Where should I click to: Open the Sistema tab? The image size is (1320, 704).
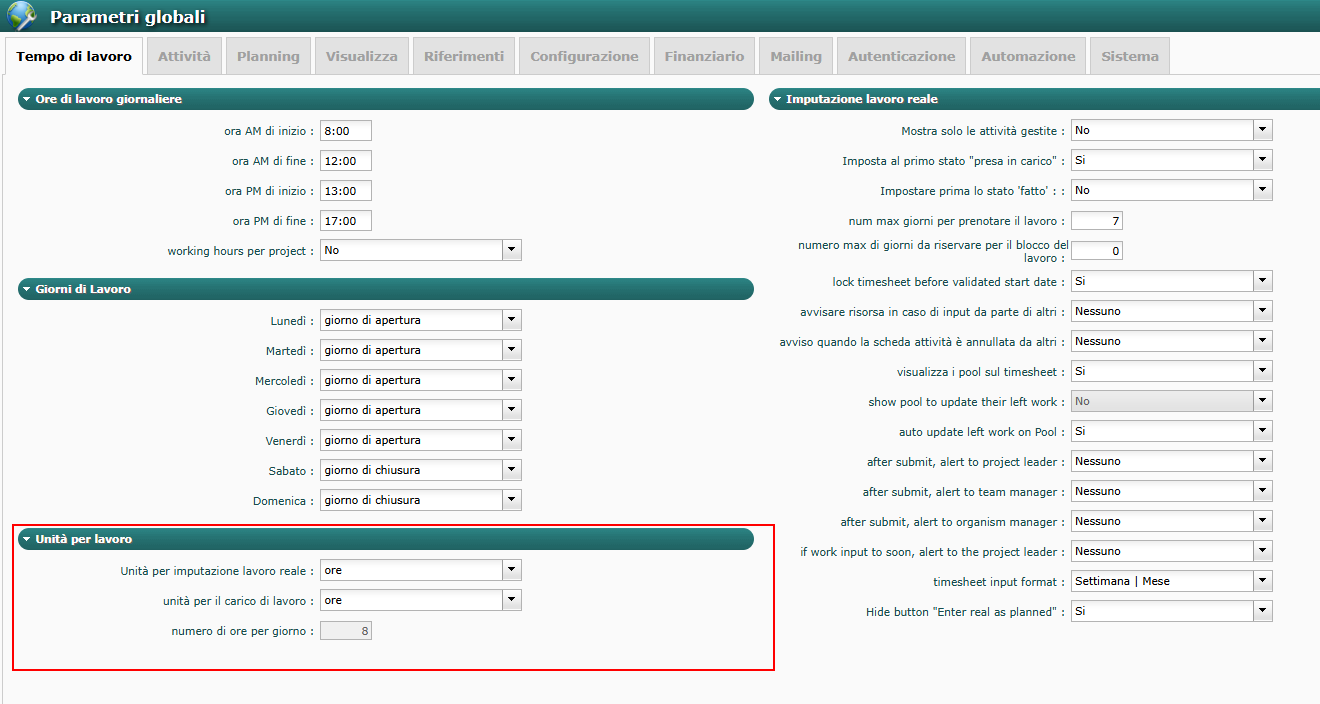click(x=1129, y=57)
